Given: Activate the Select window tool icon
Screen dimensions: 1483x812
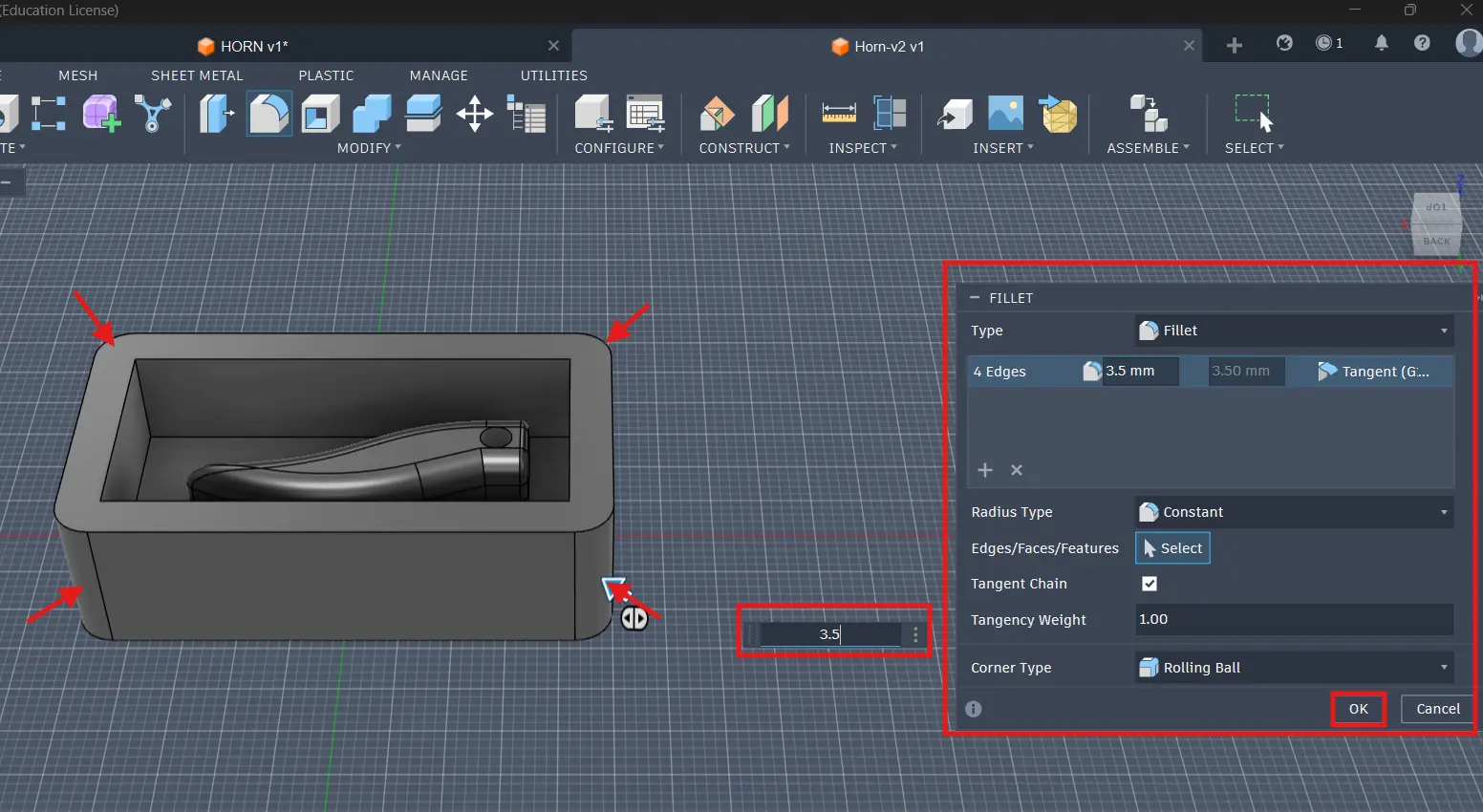Looking at the screenshot, I should pos(1254,114).
